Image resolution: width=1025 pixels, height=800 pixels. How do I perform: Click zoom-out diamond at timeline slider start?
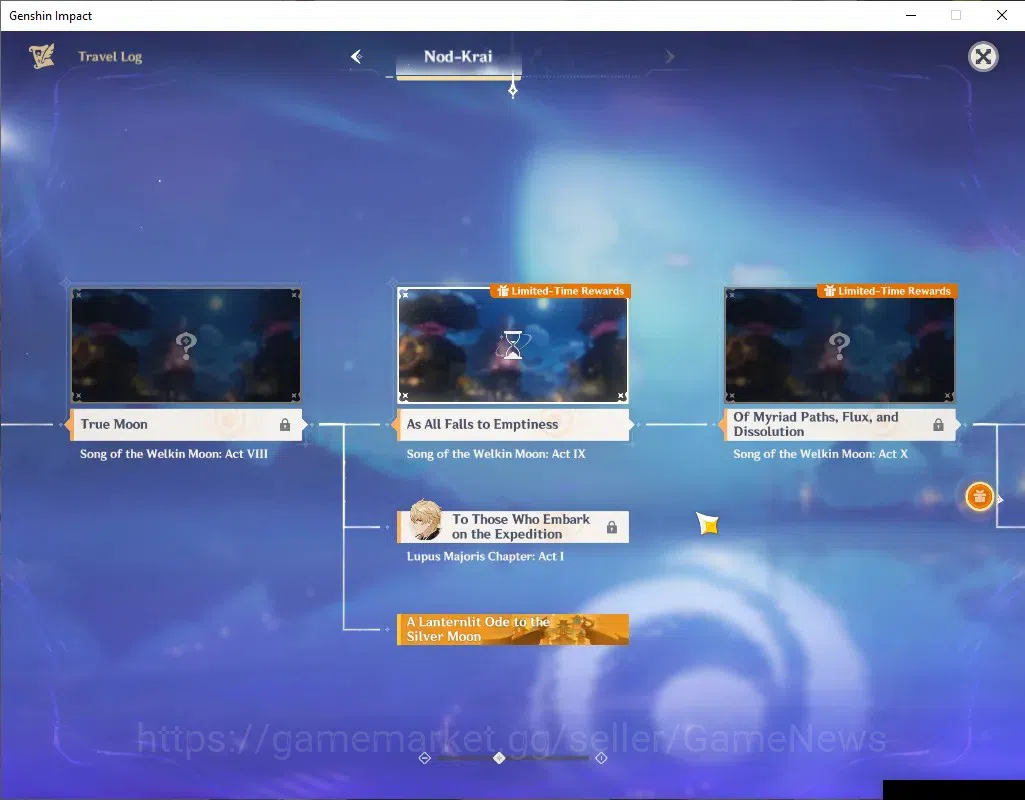[x=424, y=758]
